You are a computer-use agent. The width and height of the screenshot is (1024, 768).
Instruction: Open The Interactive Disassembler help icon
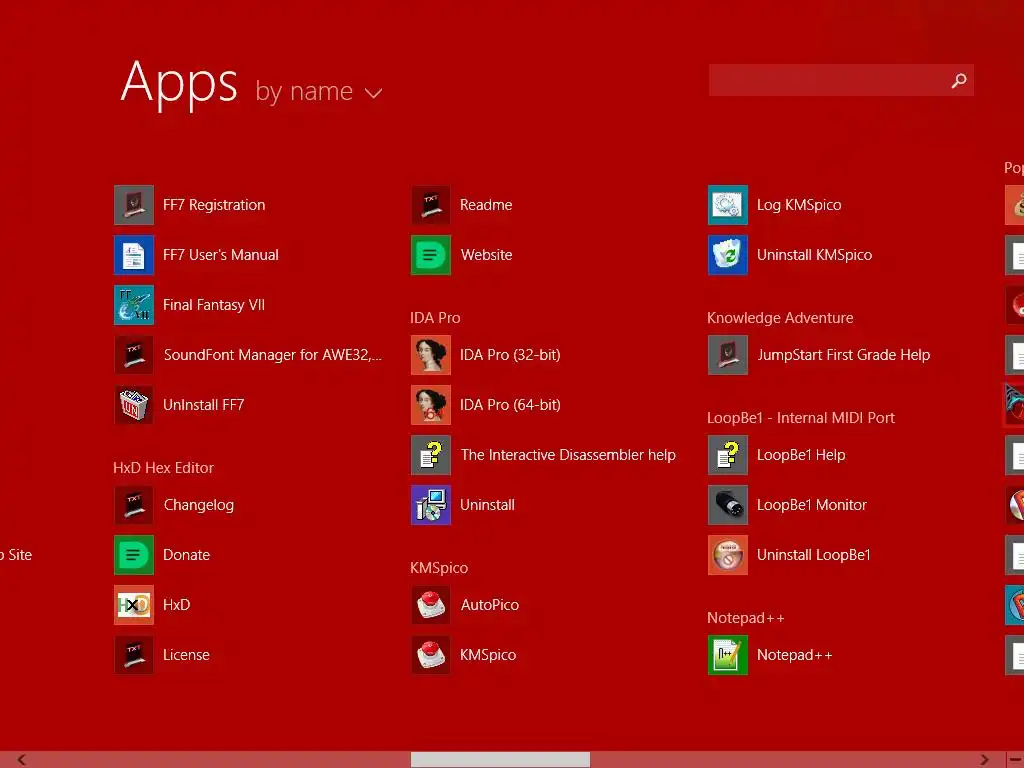(431, 455)
